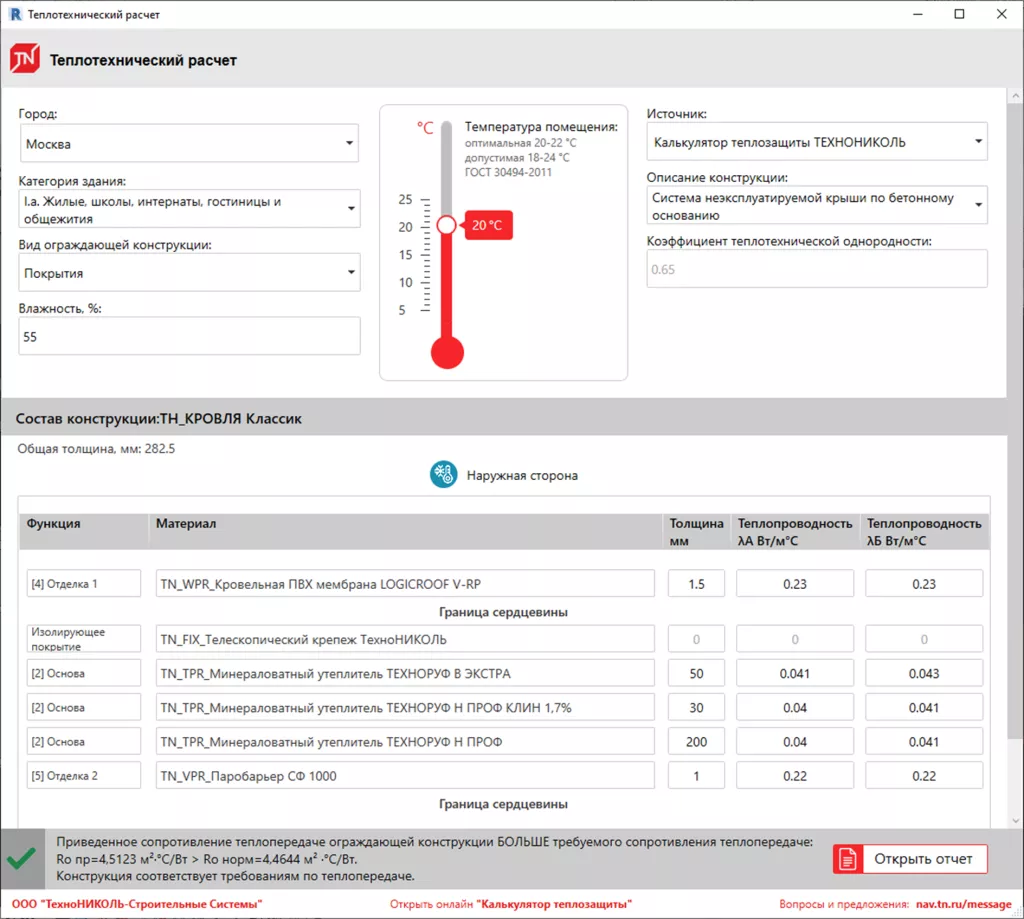Click λА value for Паробарьер СФ 1000
The image size is (1024, 919).
pos(795,776)
